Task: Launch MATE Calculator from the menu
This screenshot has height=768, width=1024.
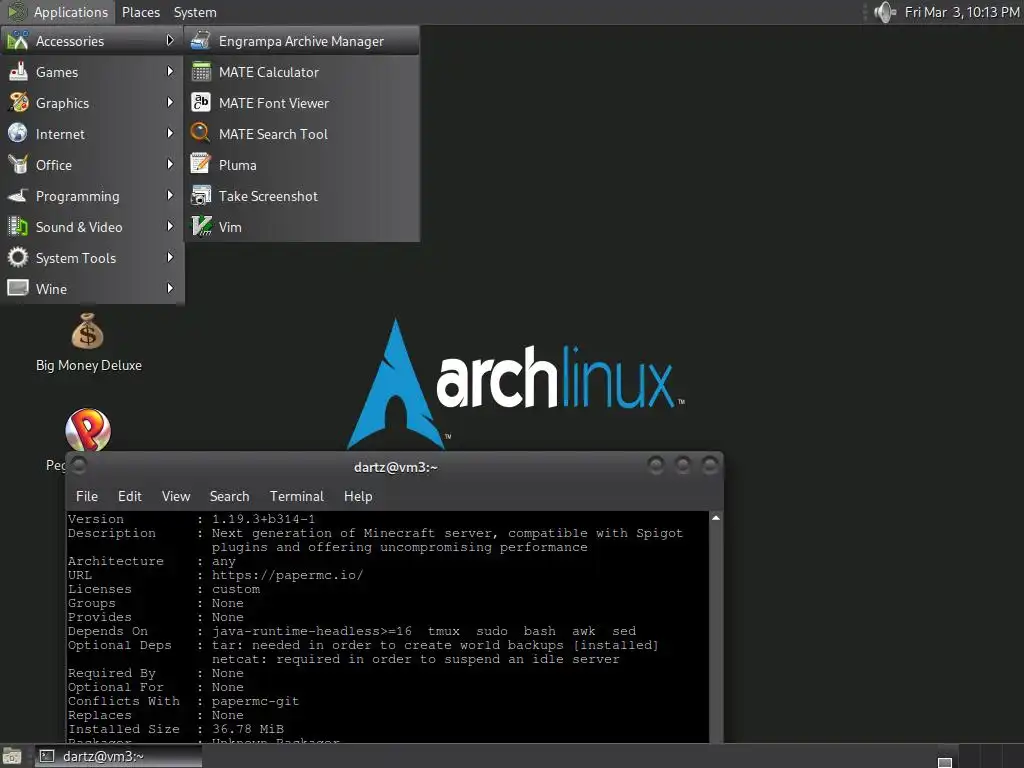Action: [x=302, y=72]
